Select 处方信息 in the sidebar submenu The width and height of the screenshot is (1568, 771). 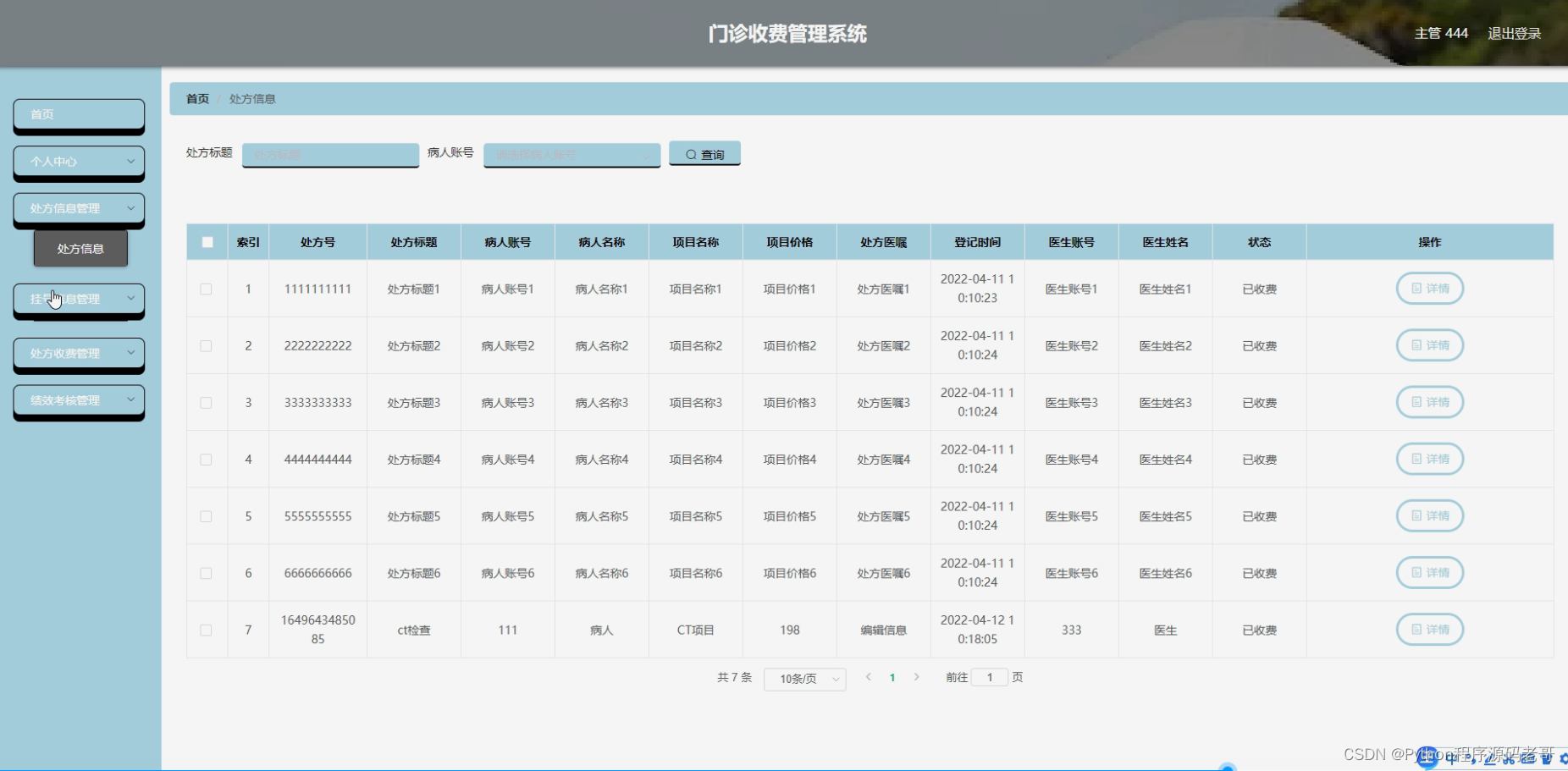80,248
